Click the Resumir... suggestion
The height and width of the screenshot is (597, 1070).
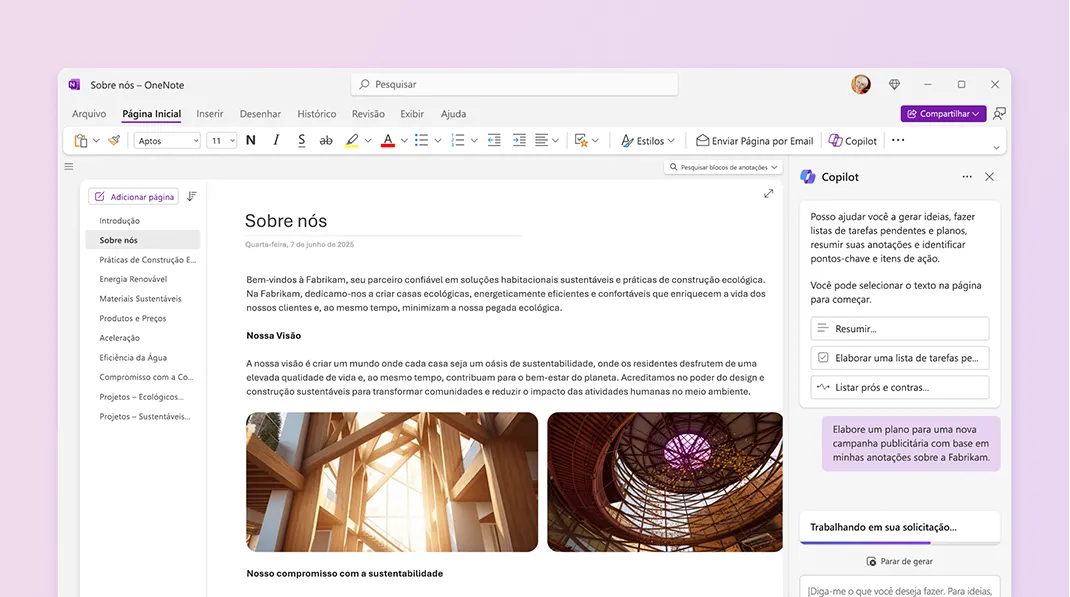click(x=899, y=329)
